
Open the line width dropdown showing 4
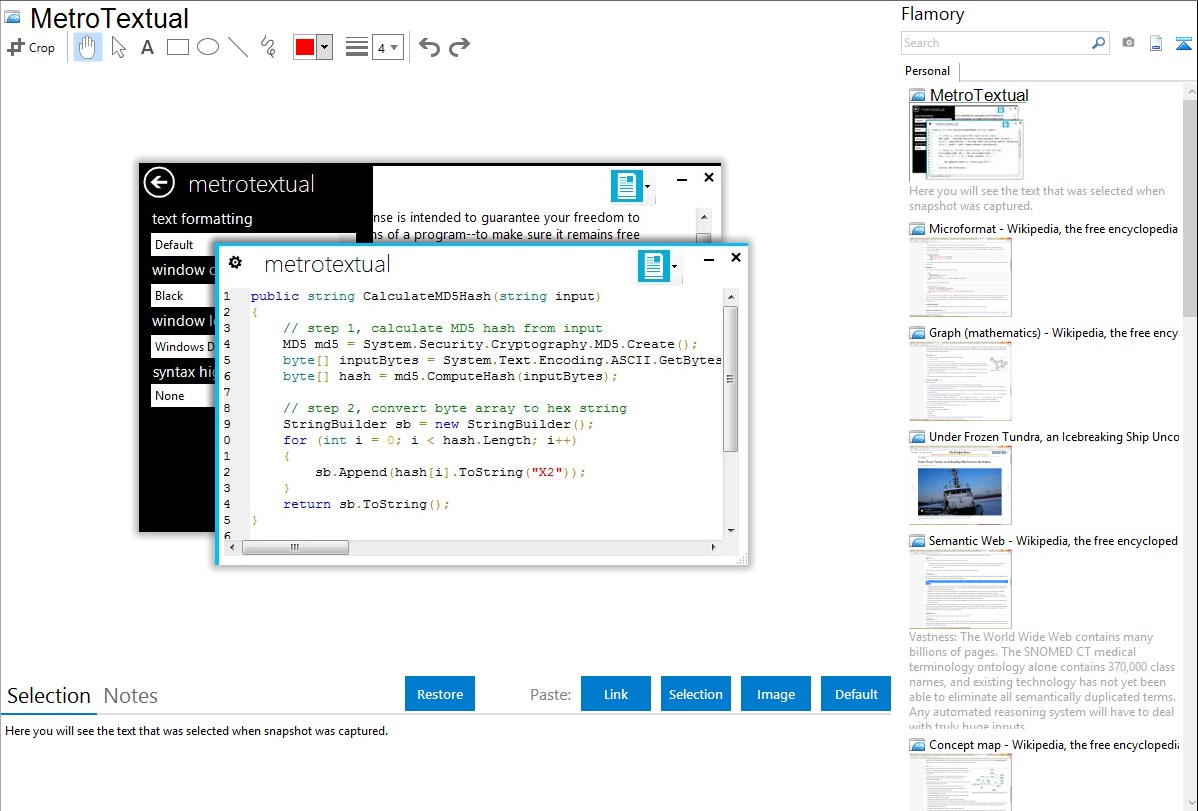pyautogui.click(x=387, y=47)
